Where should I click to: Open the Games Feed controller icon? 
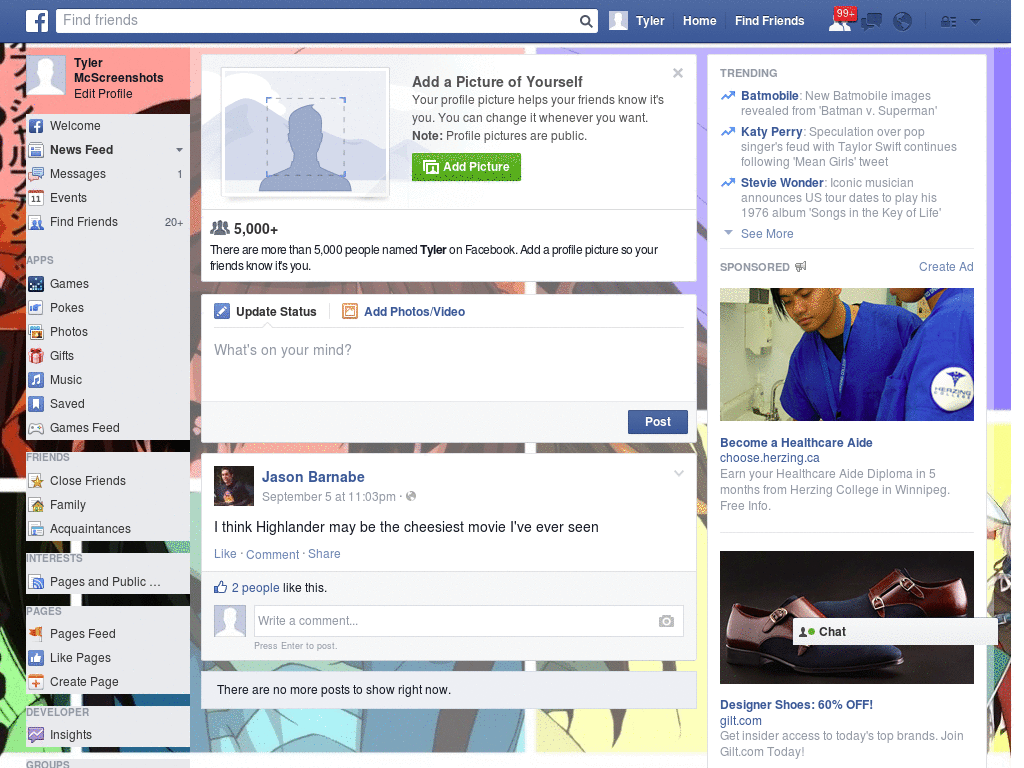click(37, 428)
